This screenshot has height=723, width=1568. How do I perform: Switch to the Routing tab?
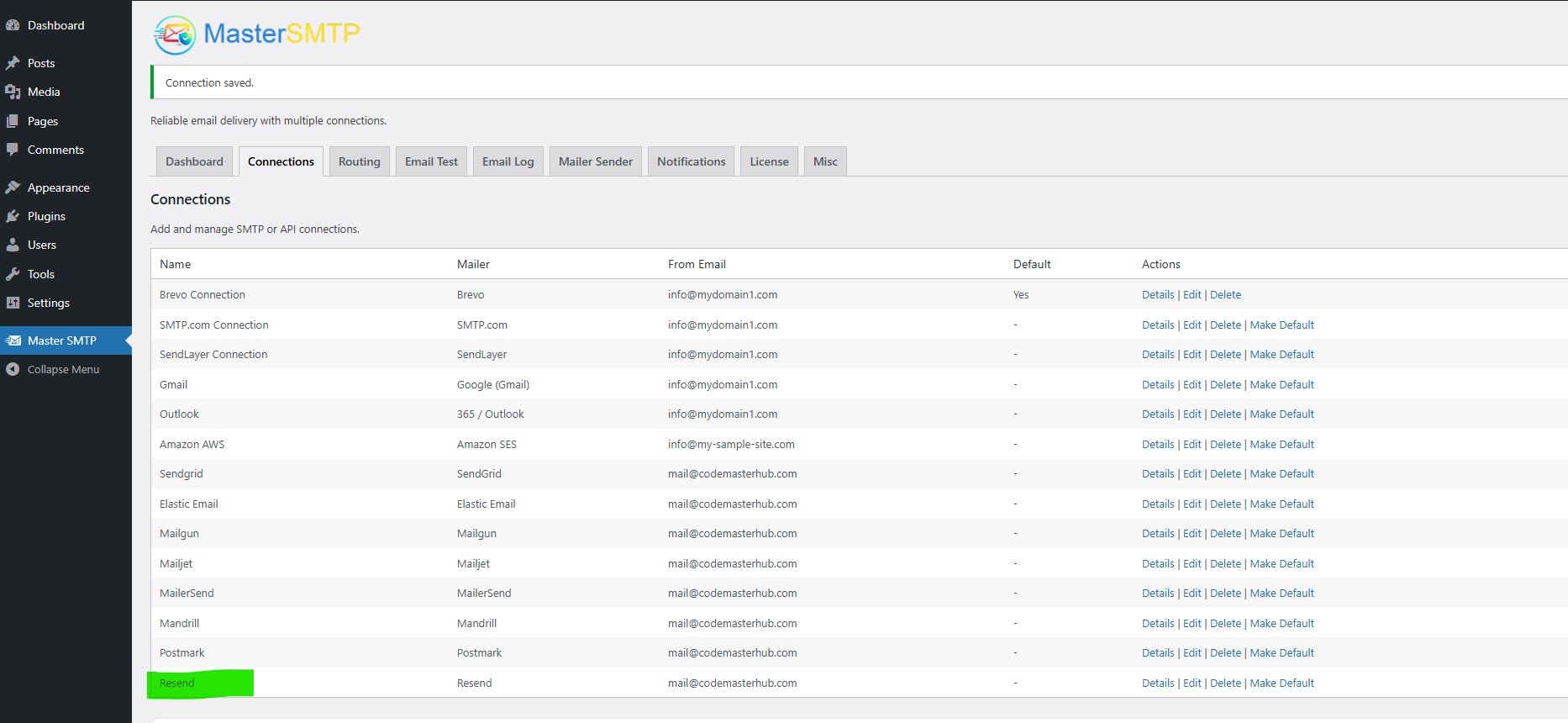click(x=359, y=161)
